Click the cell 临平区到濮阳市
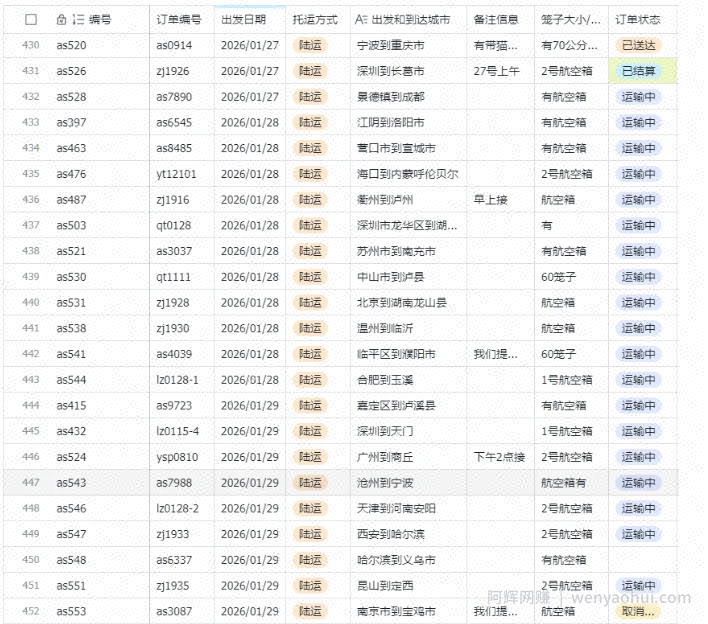 click(396, 354)
